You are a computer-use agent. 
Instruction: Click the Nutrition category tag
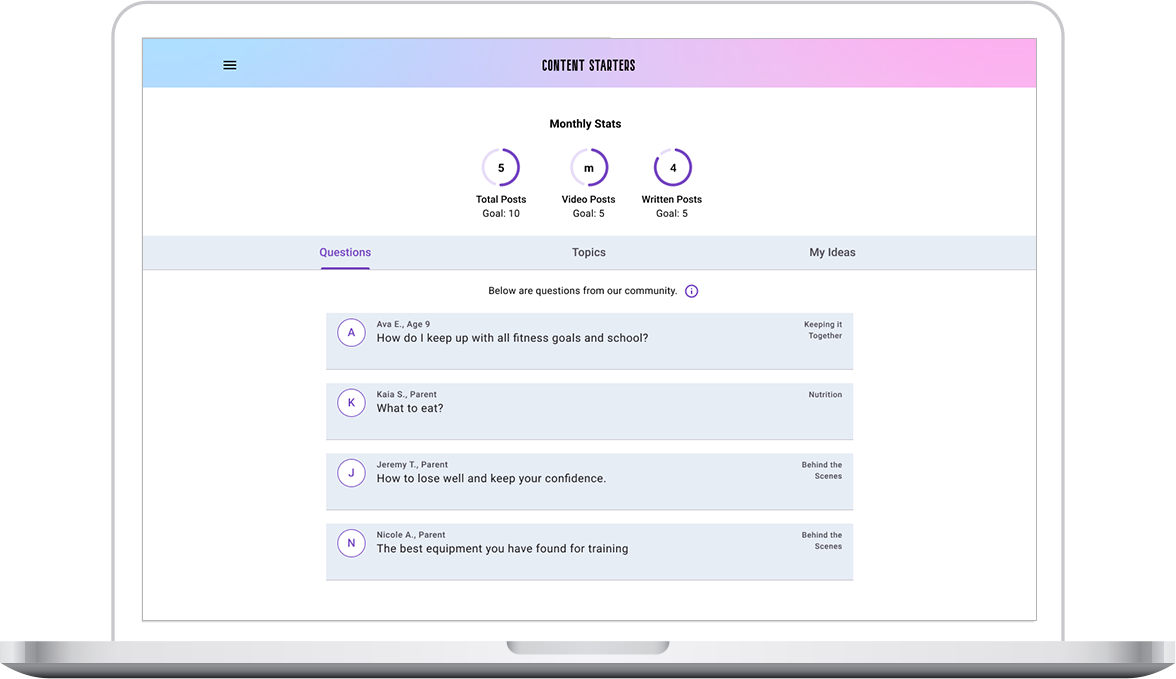[x=825, y=395]
